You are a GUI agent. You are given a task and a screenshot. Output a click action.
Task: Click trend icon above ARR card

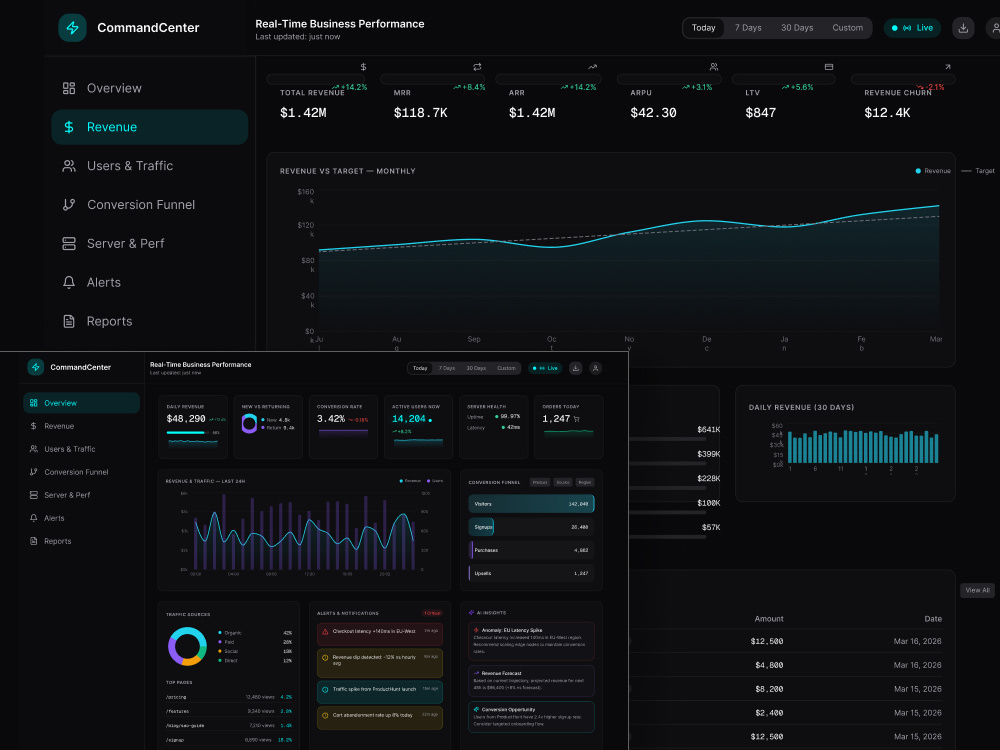pyautogui.click(x=592, y=67)
